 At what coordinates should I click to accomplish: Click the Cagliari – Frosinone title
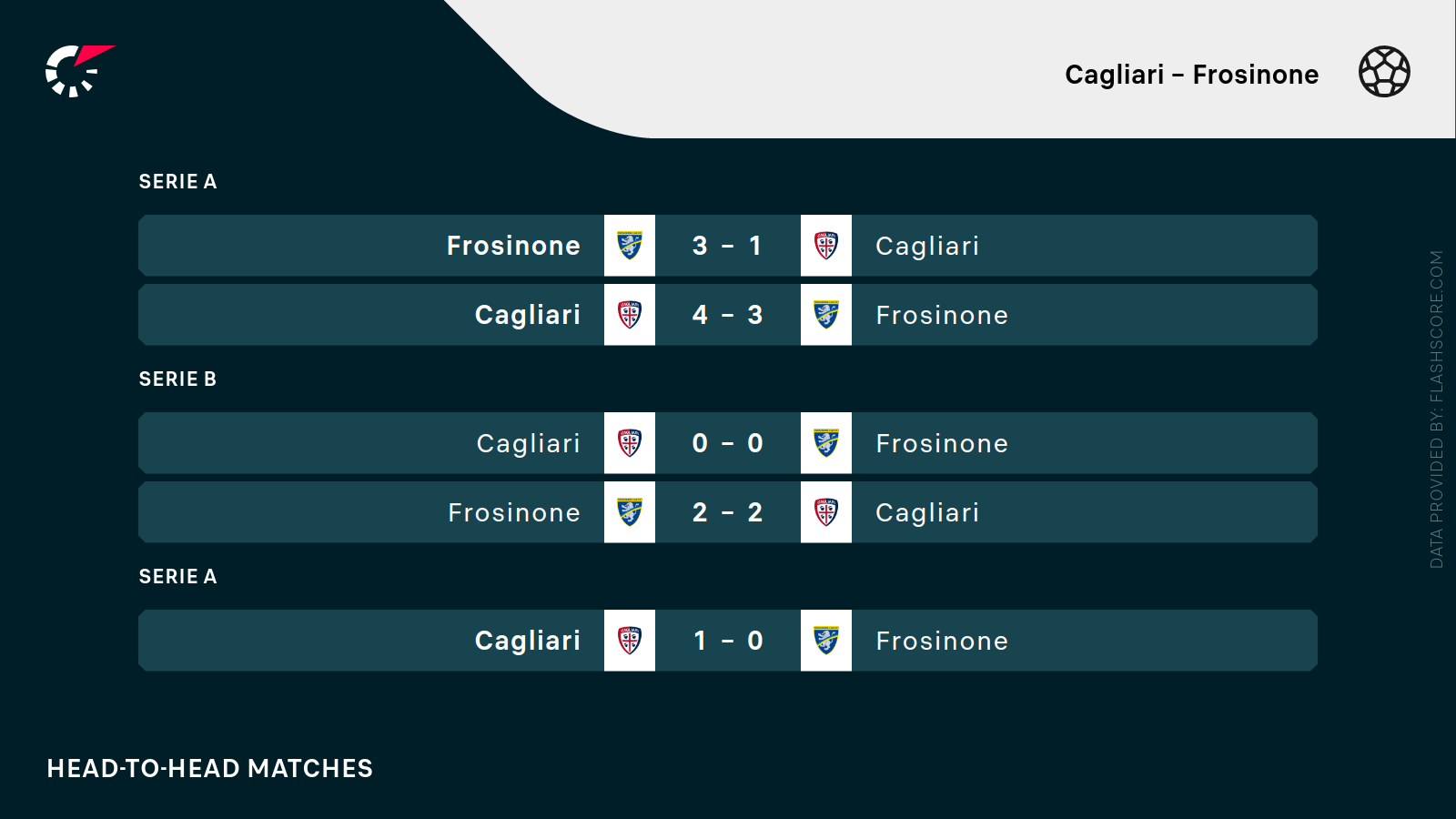tap(1191, 75)
